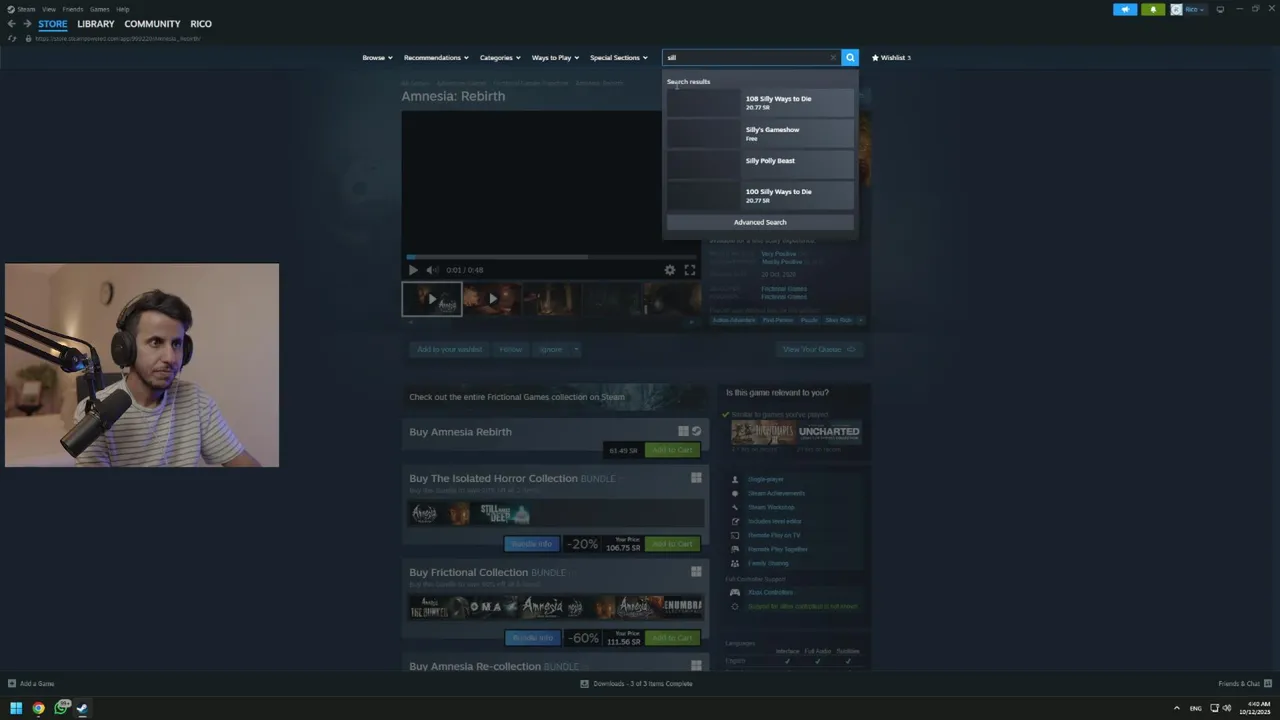Click Windows icon on Isolated Horror Collection
This screenshot has height=720, width=1280.
click(696, 478)
